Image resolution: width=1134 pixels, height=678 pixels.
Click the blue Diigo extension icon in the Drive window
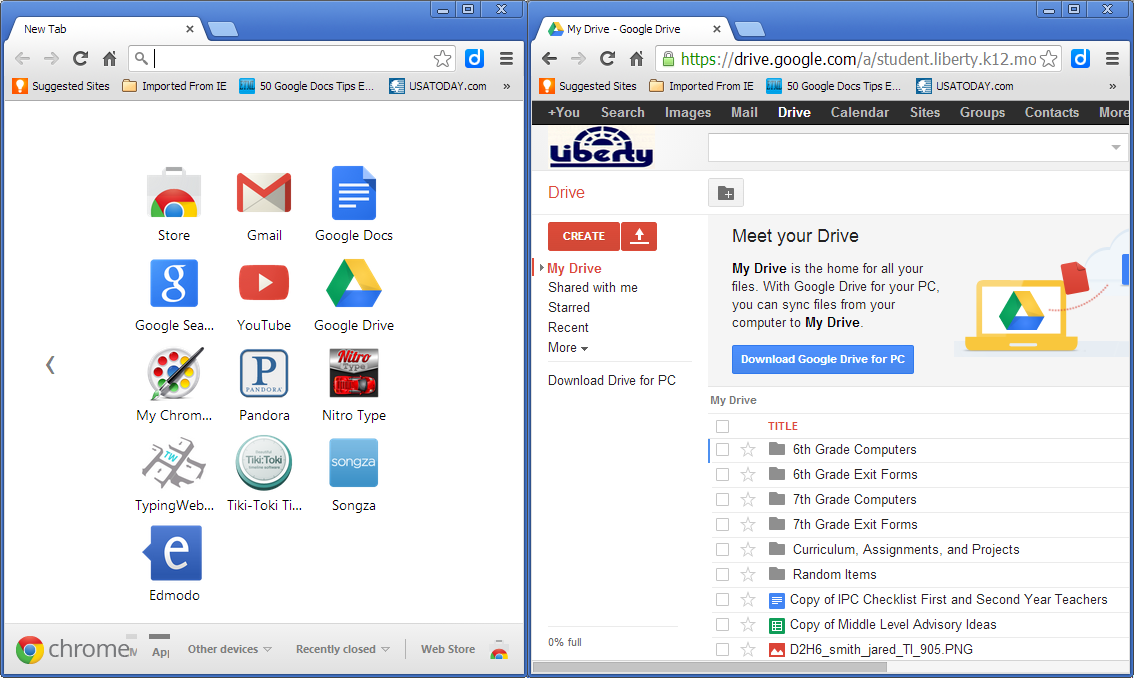1080,59
